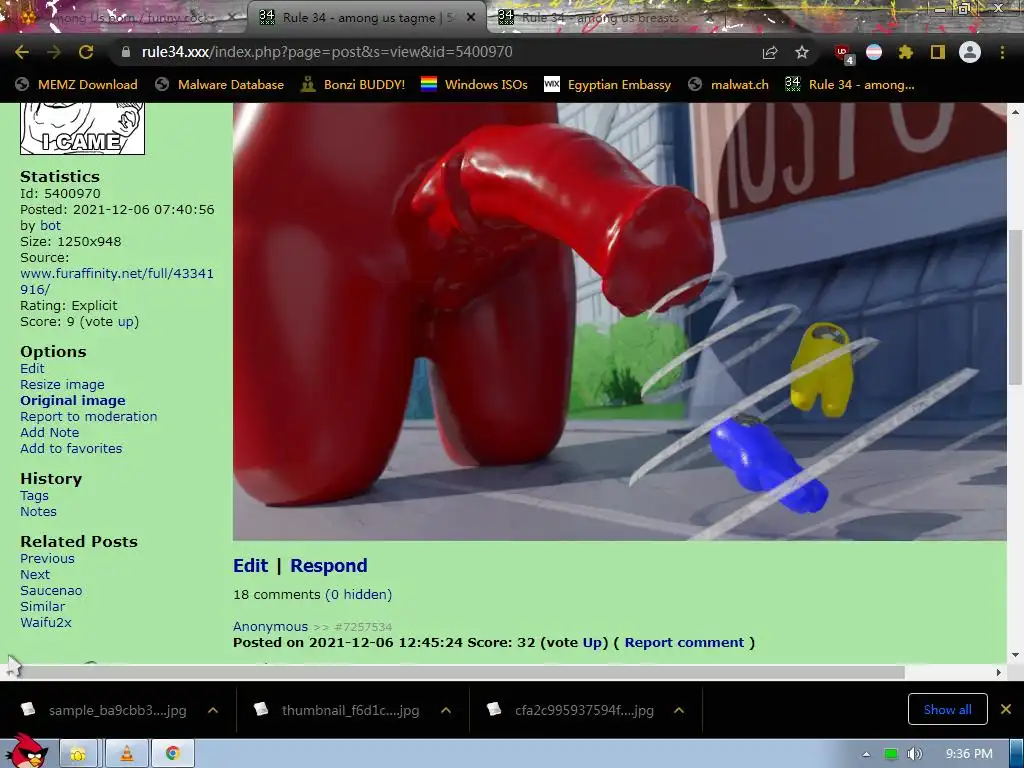
Task: Click the address bar URL
Action: pos(327,52)
